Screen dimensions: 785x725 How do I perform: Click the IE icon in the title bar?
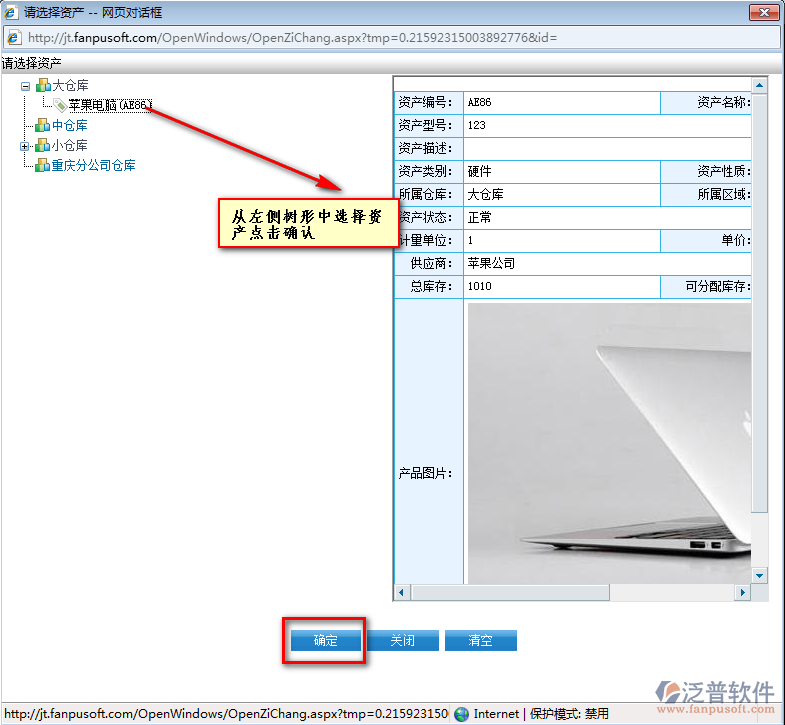tap(10, 12)
